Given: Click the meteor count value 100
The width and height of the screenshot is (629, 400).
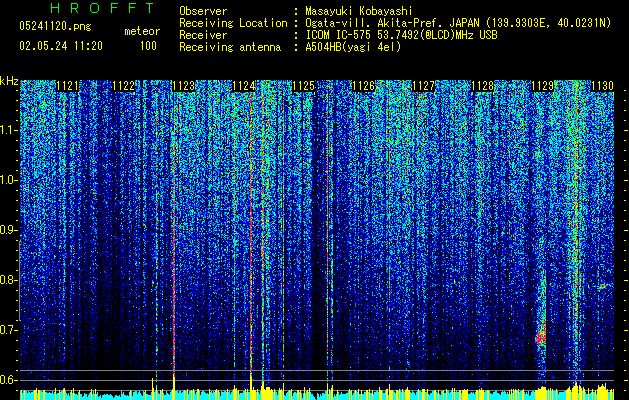Looking at the screenshot, I should pyautogui.click(x=148, y=46).
